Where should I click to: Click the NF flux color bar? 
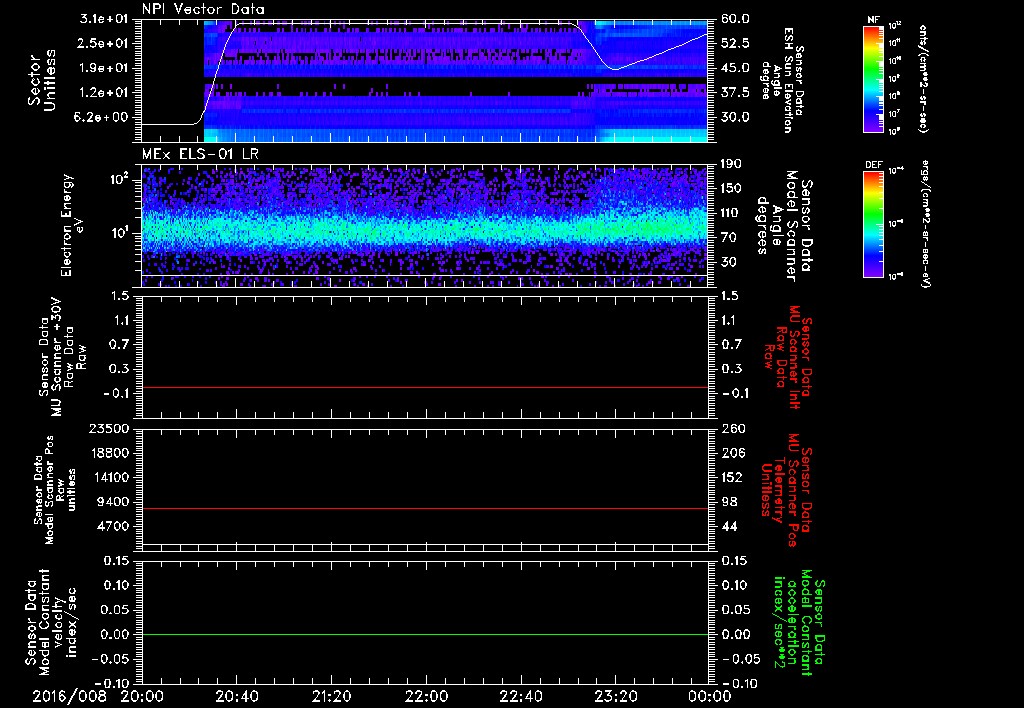point(873,78)
